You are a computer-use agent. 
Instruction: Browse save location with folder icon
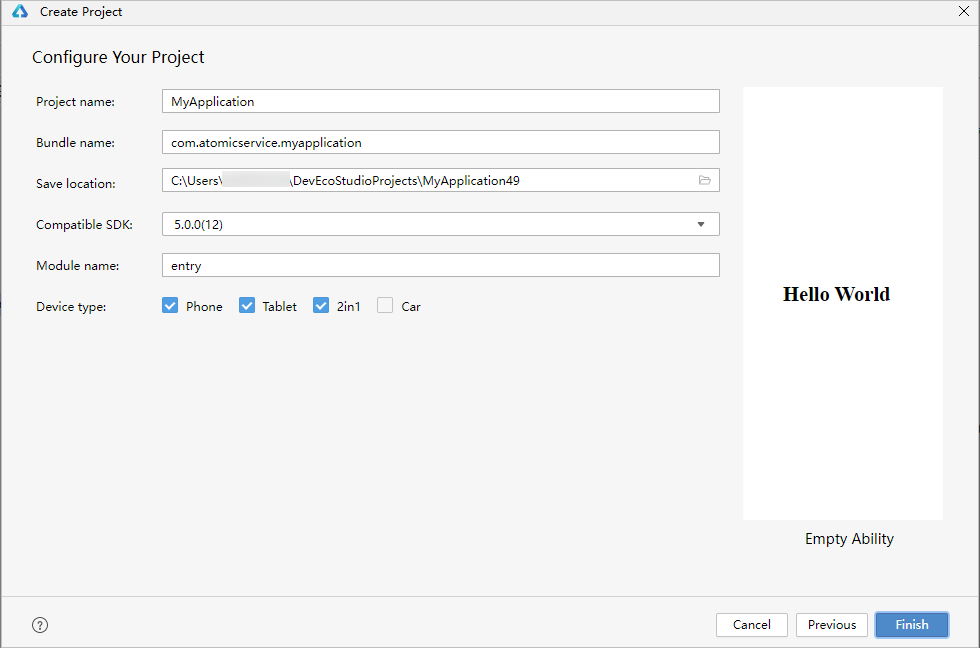click(x=704, y=180)
